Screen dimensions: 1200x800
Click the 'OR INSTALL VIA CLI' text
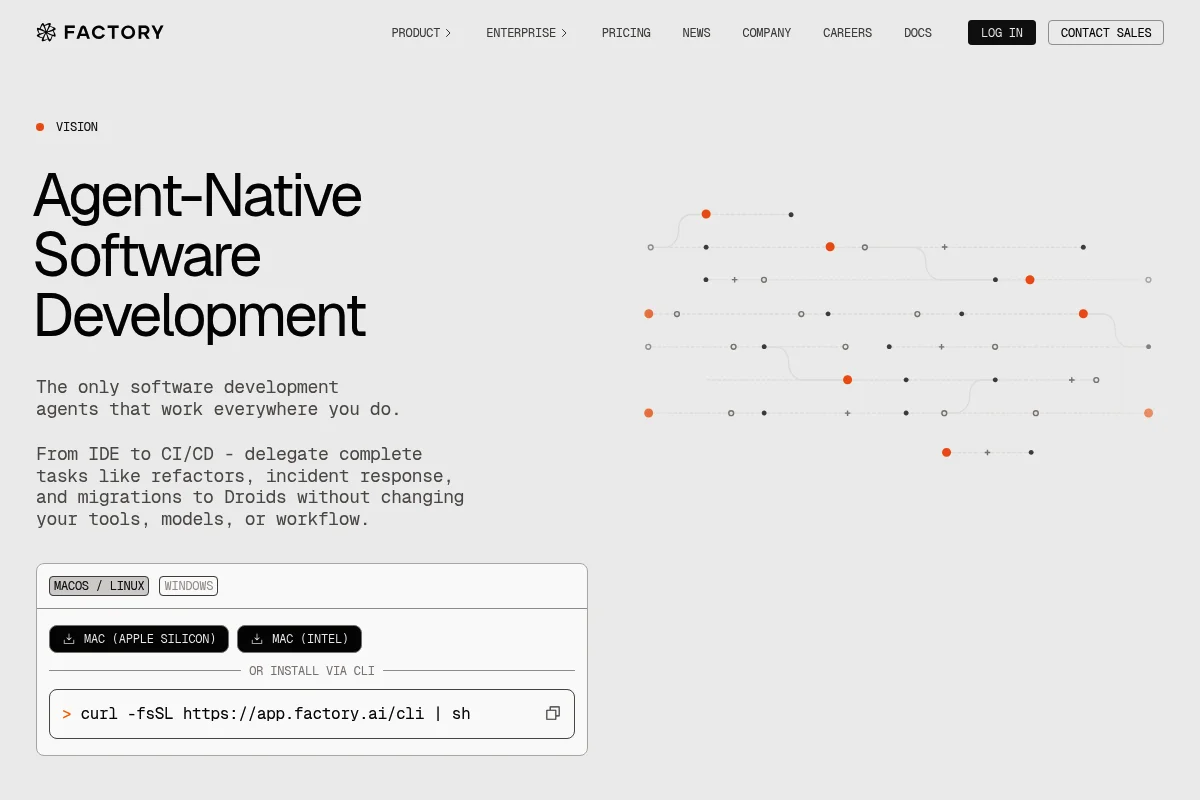(312, 671)
